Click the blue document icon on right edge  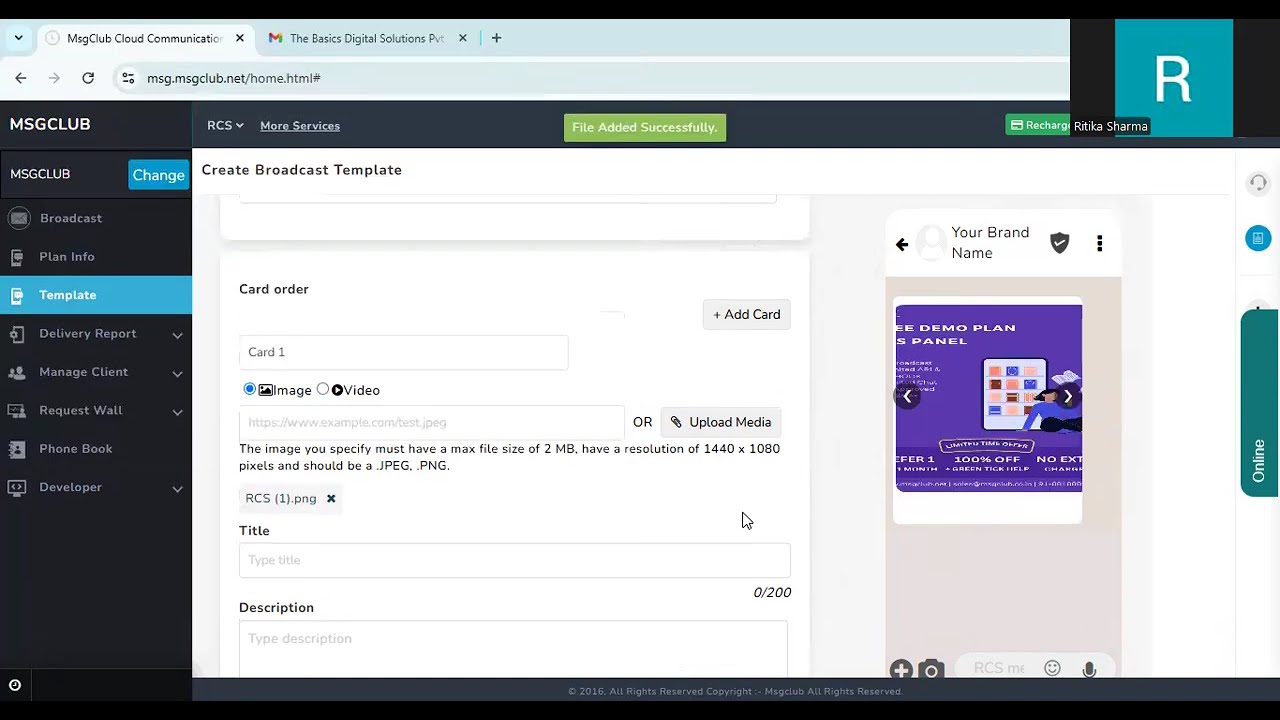click(x=1258, y=238)
